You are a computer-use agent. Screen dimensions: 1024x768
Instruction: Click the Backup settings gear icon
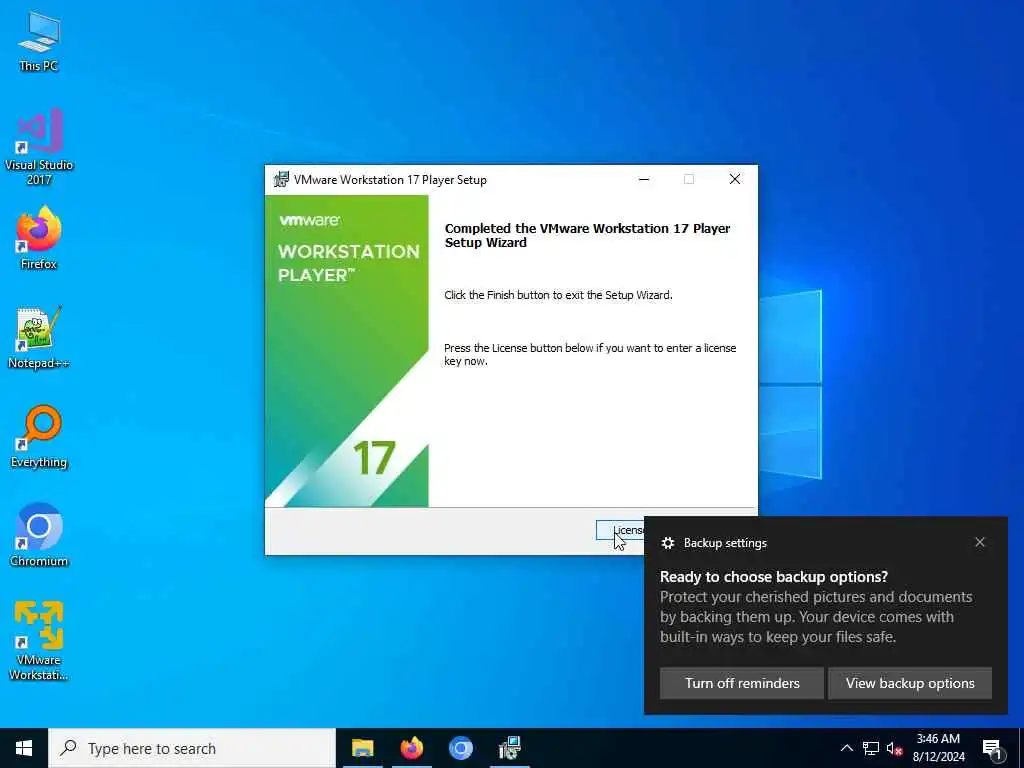pyautogui.click(x=667, y=543)
